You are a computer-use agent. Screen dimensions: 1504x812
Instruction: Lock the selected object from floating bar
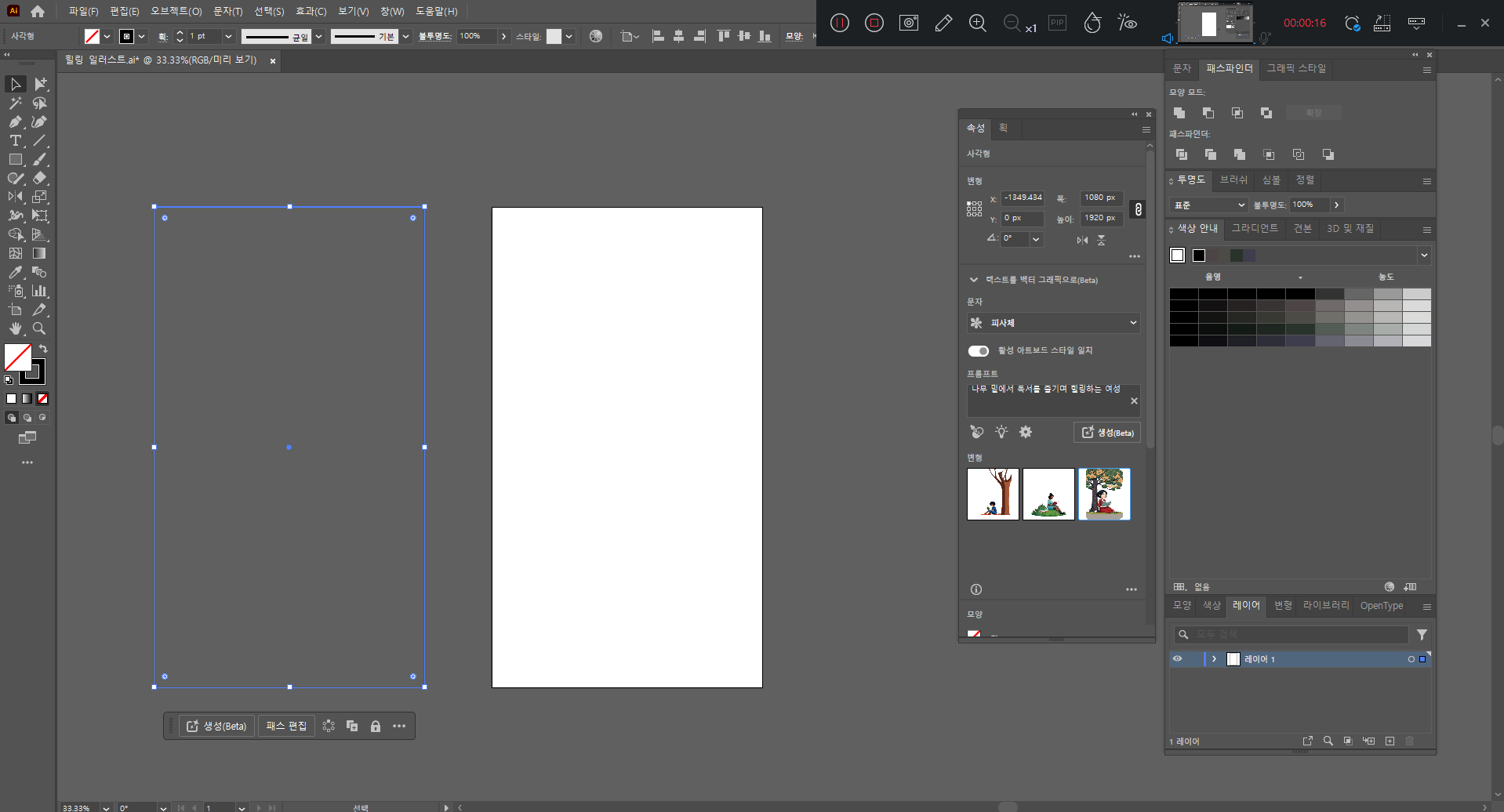pos(376,726)
